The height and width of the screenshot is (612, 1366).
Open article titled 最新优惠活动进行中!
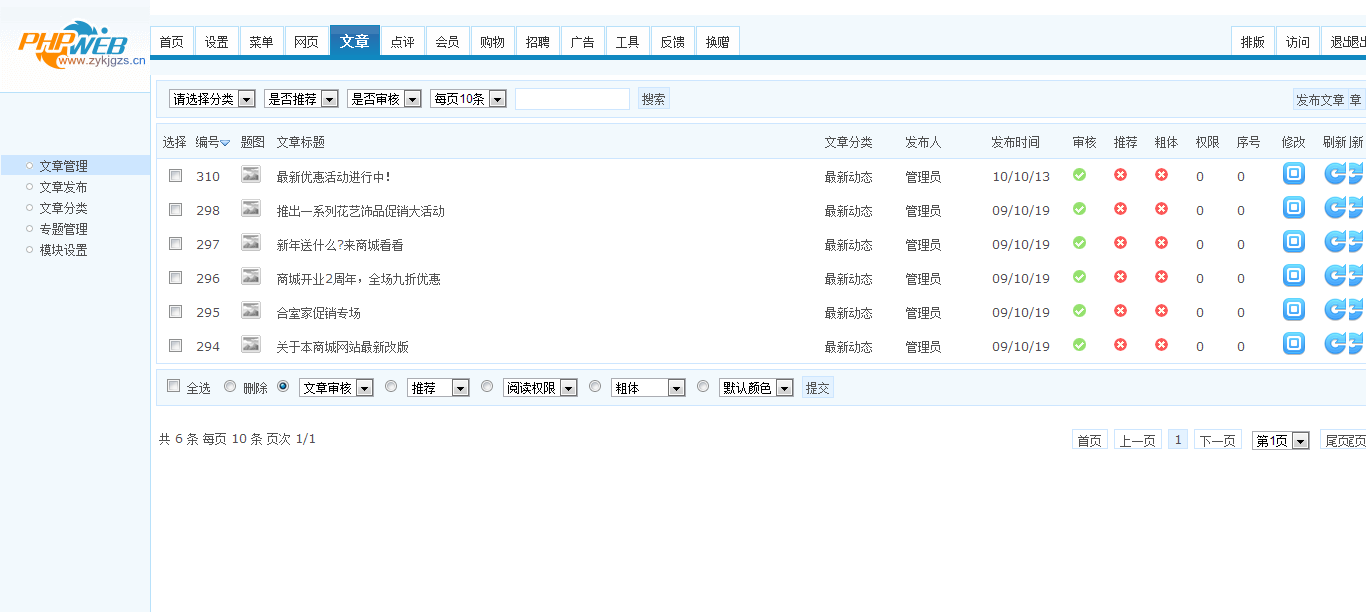tap(333, 177)
